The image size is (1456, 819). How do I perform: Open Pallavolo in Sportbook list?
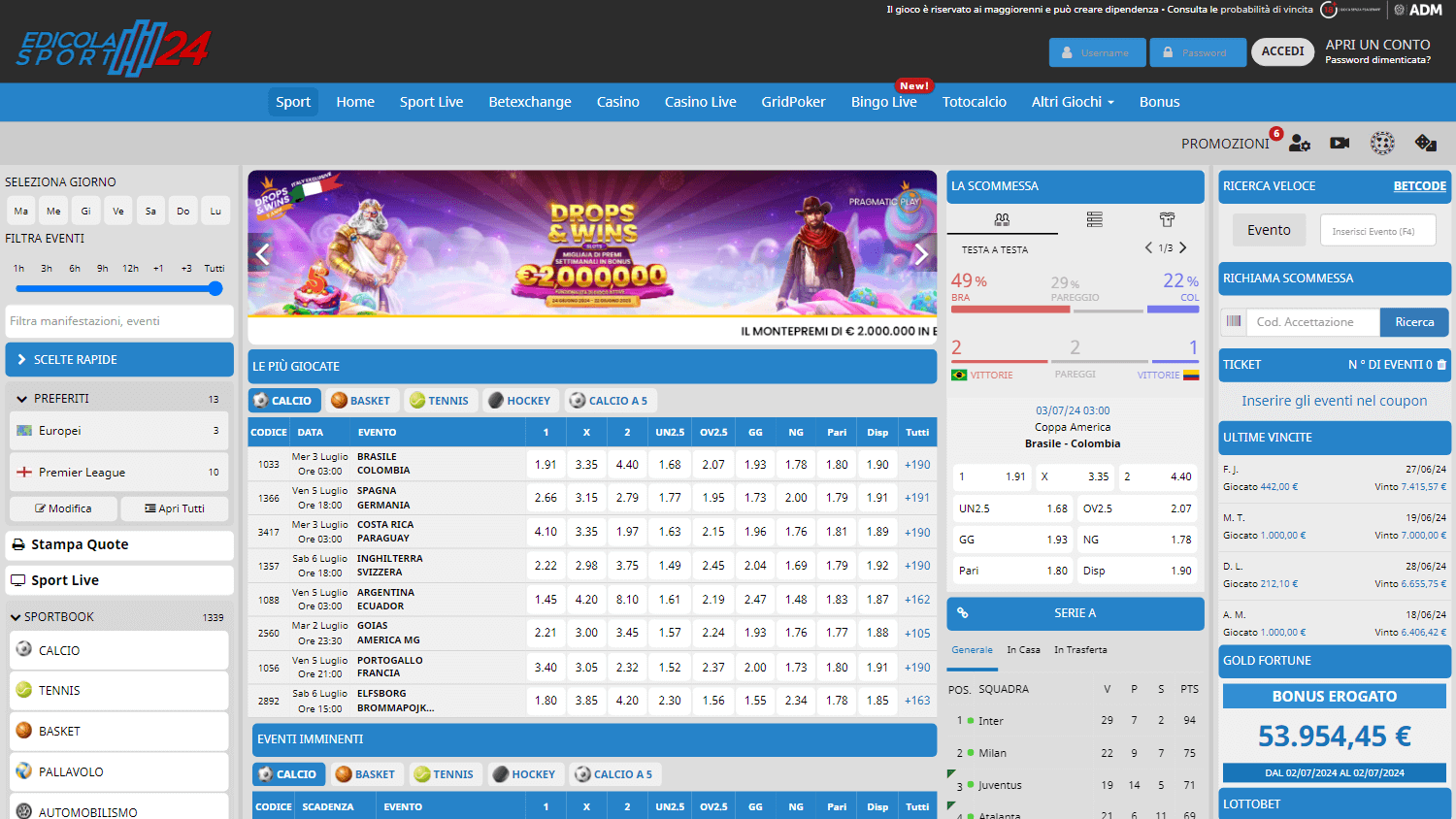[119, 772]
